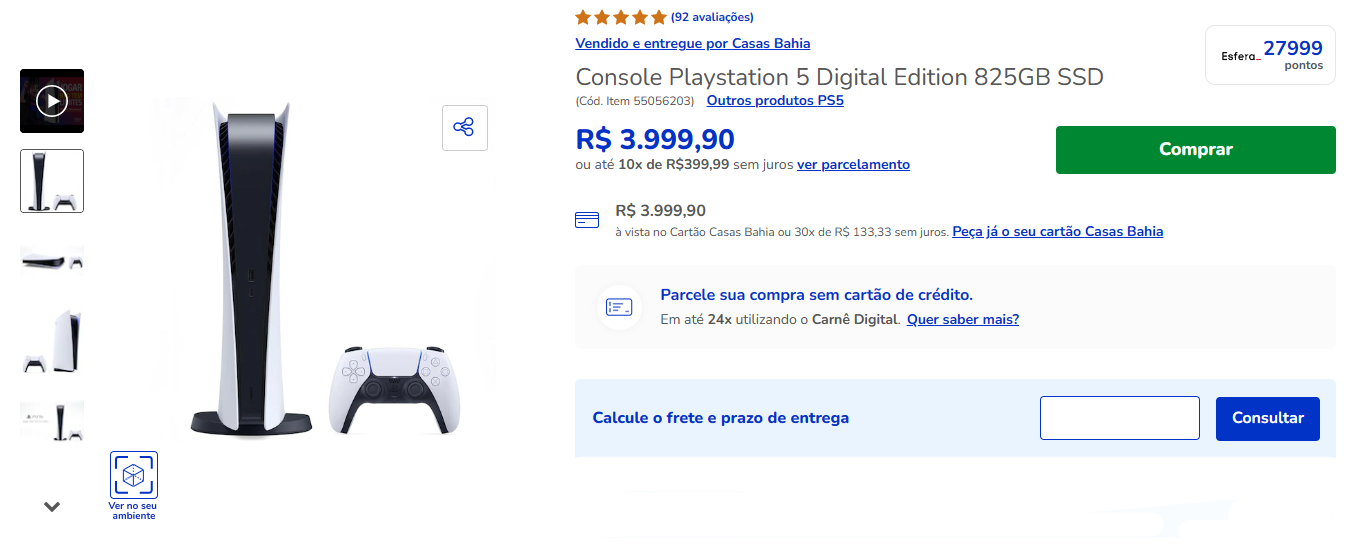Expand more thumbnails with down chevron
The height and width of the screenshot is (548, 1361).
(52, 507)
